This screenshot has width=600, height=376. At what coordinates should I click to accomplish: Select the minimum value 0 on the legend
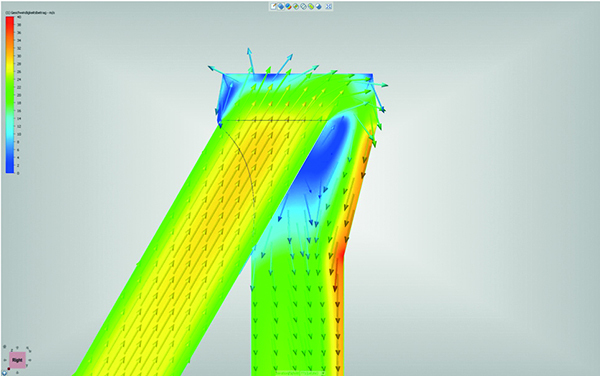[18, 173]
